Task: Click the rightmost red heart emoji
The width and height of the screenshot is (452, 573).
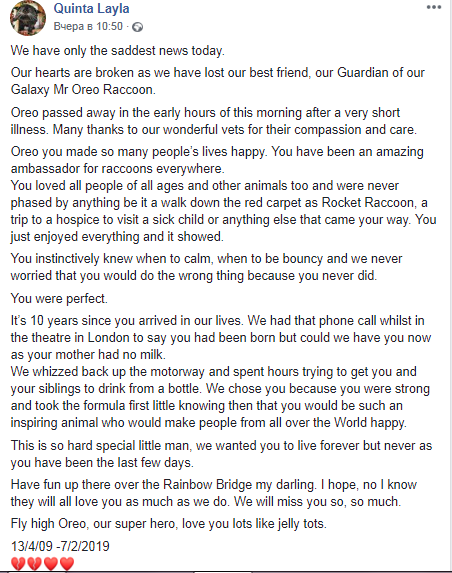Action: click(67, 563)
